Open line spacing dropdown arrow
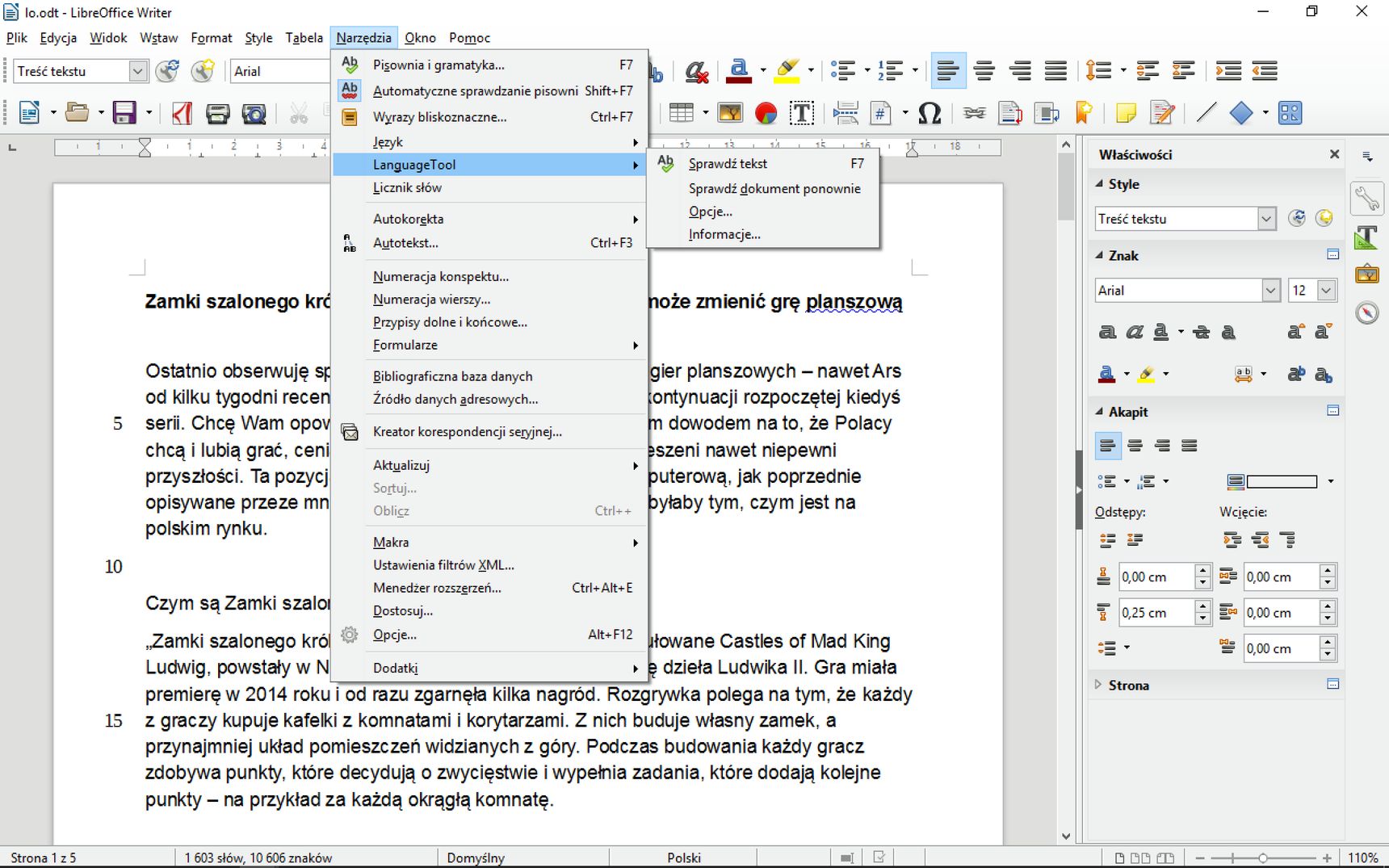1389x868 pixels. pyautogui.click(x=1123, y=71)
